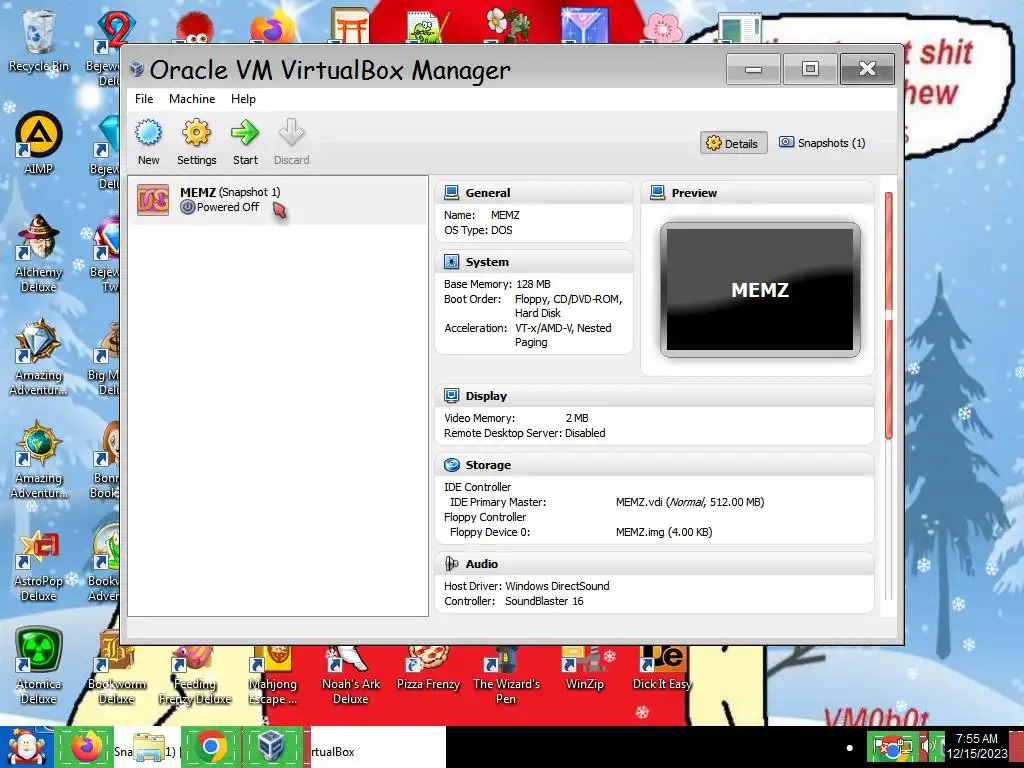
Task: Click the Audio section speaker icon
Action: point(451,564)
